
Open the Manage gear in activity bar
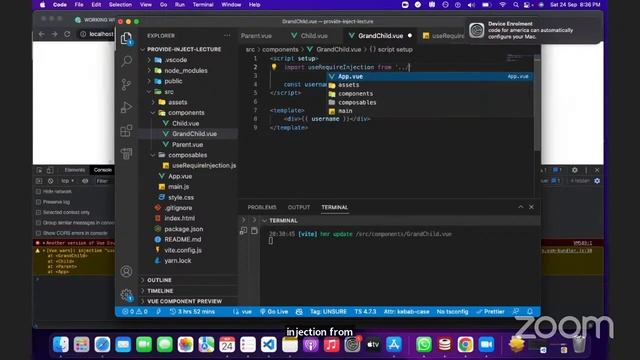(127, 295)
